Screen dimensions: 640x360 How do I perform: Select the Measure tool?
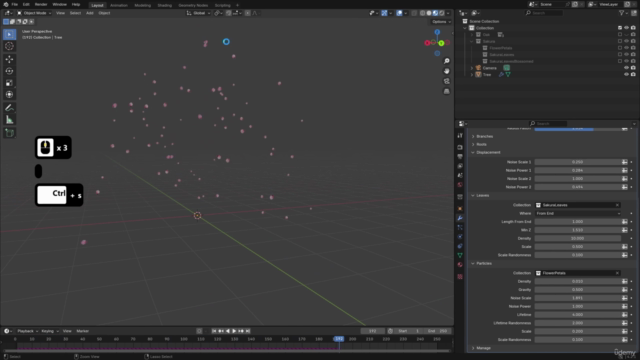coord(9,120)
